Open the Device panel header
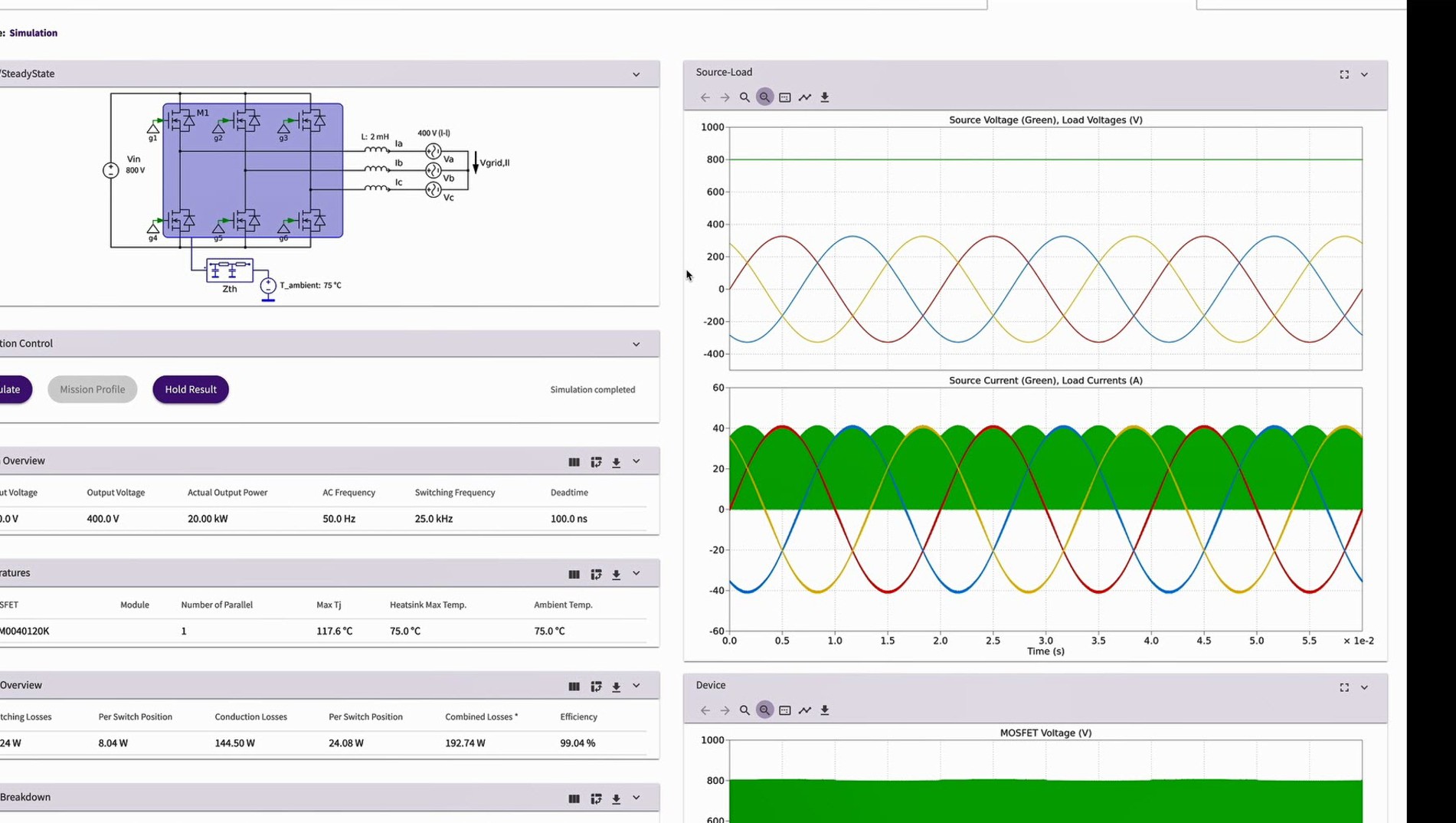Screen dimensions: 1456x823 (x=711, y=685)
